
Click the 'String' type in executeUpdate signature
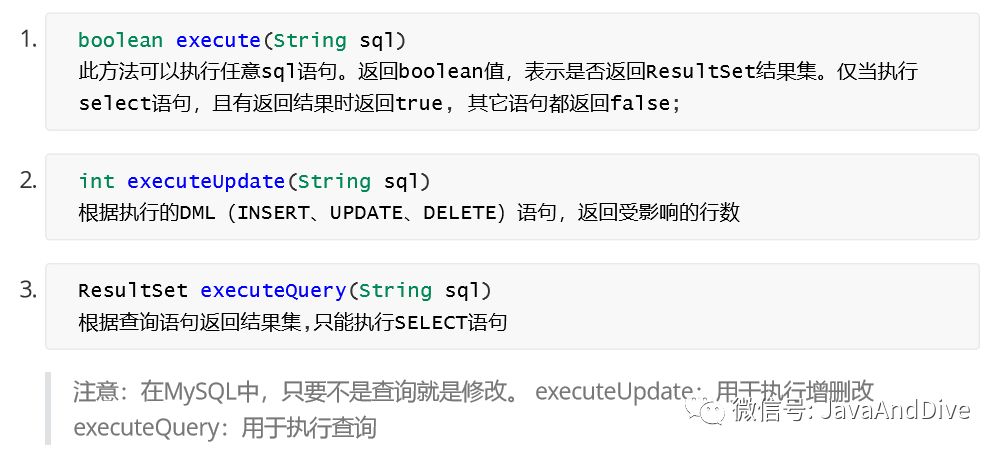334,181
